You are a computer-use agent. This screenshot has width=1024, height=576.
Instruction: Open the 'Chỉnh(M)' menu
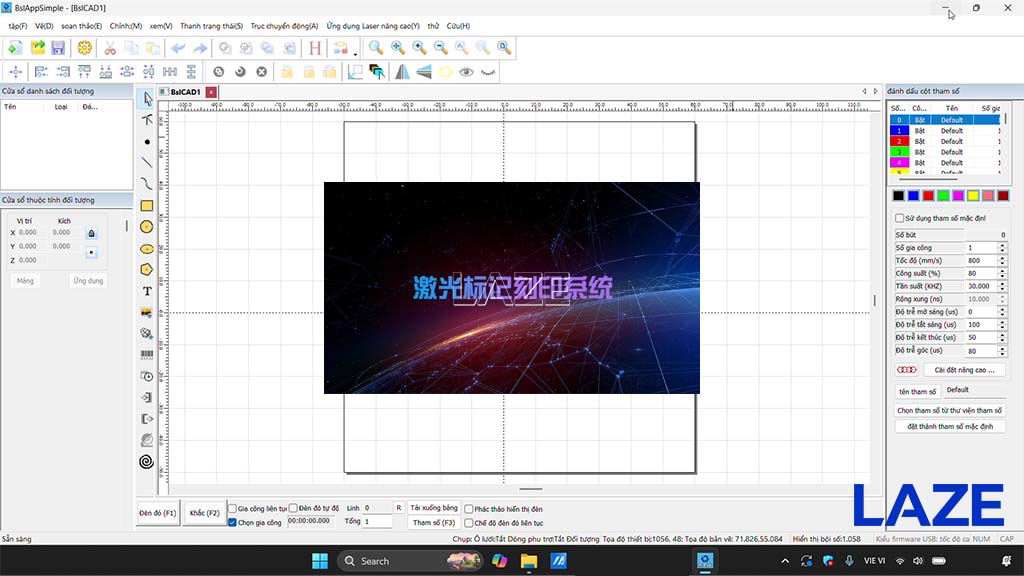pyautogui.click(x=125, y=26)
